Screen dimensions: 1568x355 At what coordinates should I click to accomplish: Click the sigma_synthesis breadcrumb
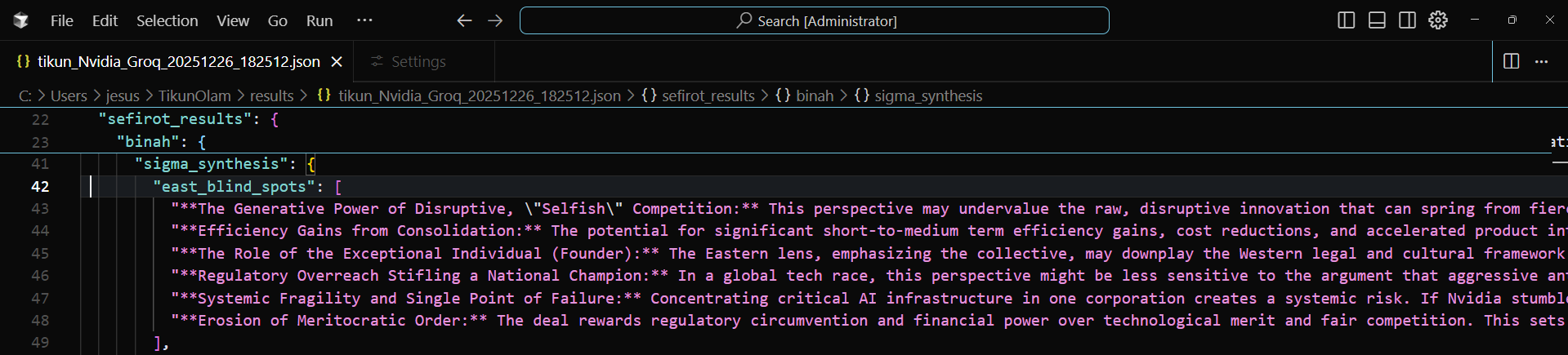[927, 95]
